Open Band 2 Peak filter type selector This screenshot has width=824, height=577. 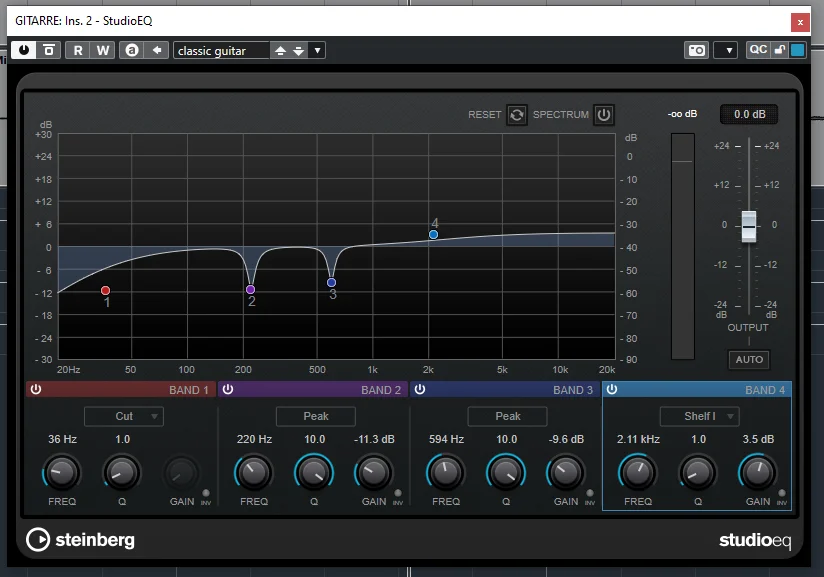point(316,416)
